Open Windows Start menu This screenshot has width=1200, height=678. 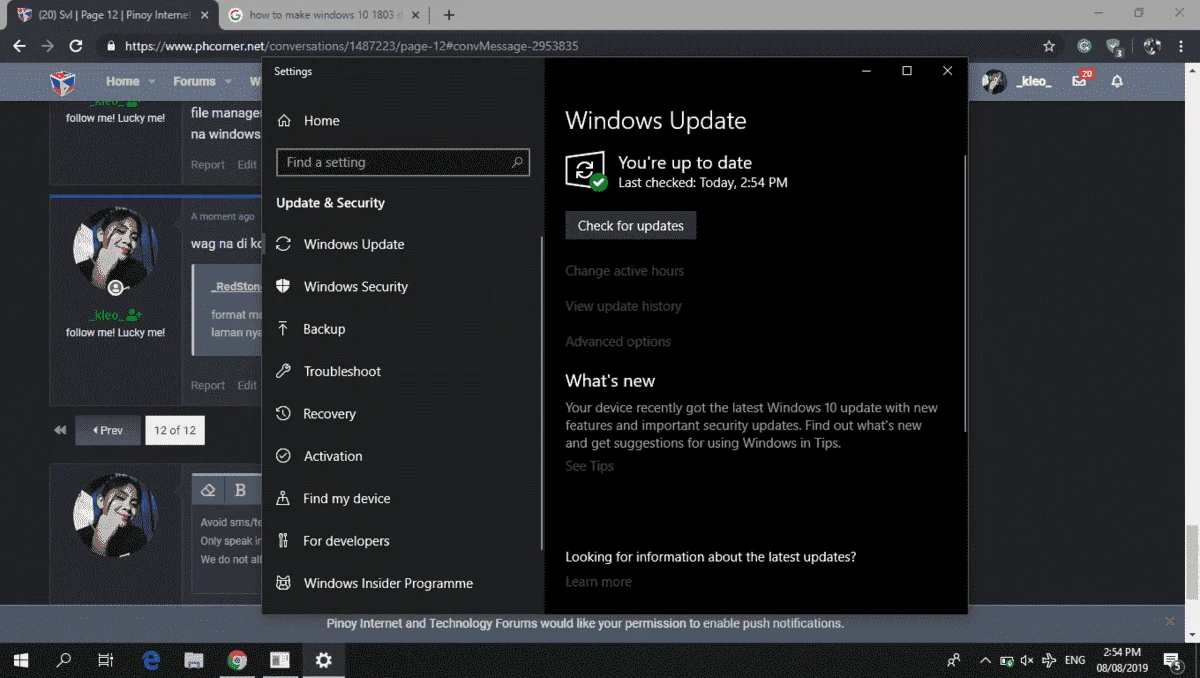(20, 660)
